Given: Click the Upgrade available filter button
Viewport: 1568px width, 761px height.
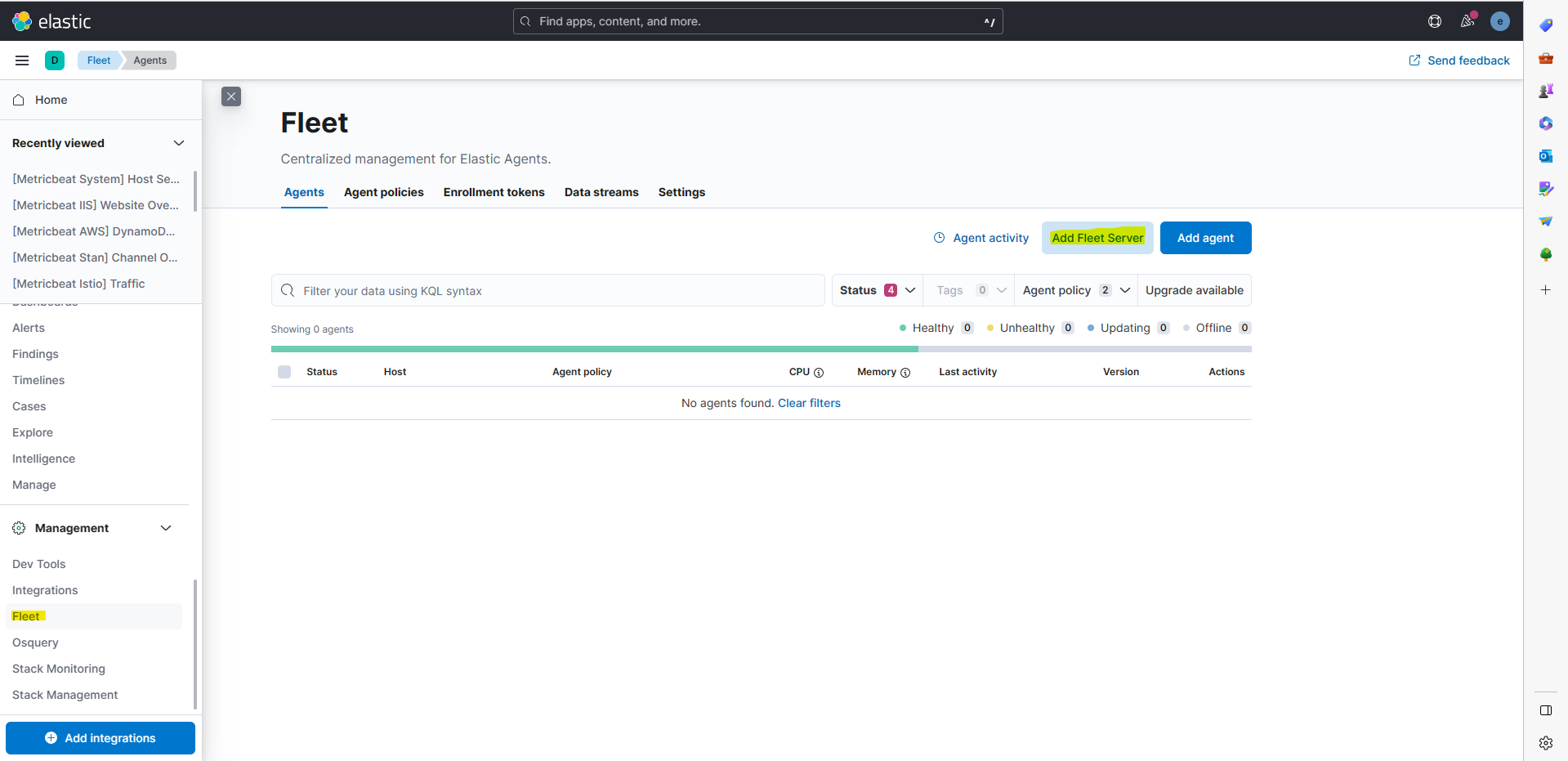Looking at the screenshot, I should (1195, 290).
